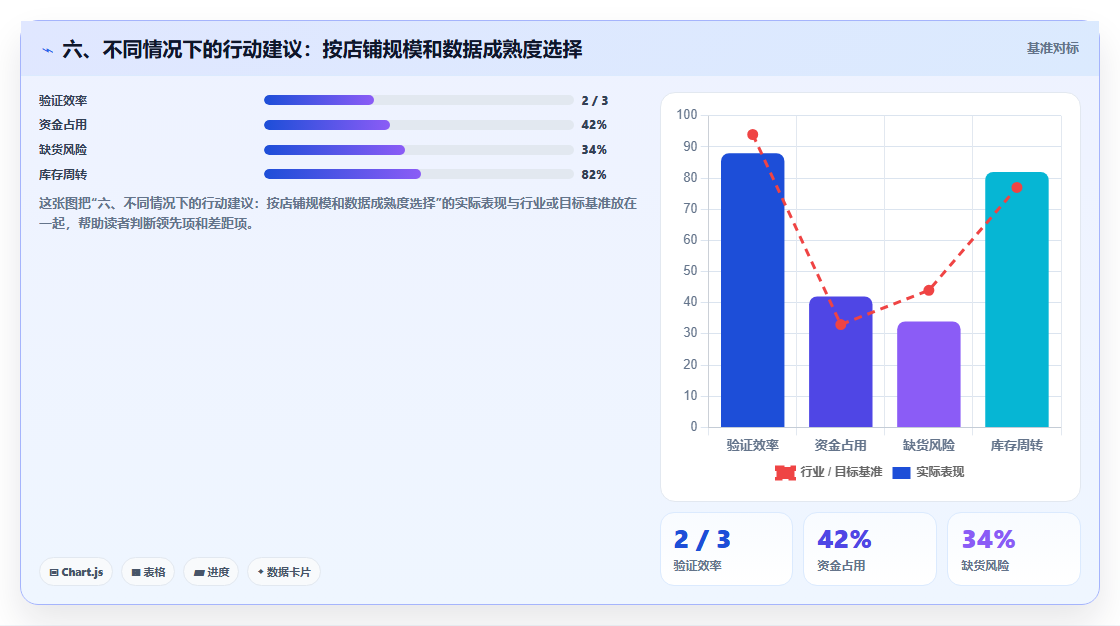Screen dimensions: 1120x626
Task: Click the blue 实际表现 legend swatch
Action: coord(901,472)
